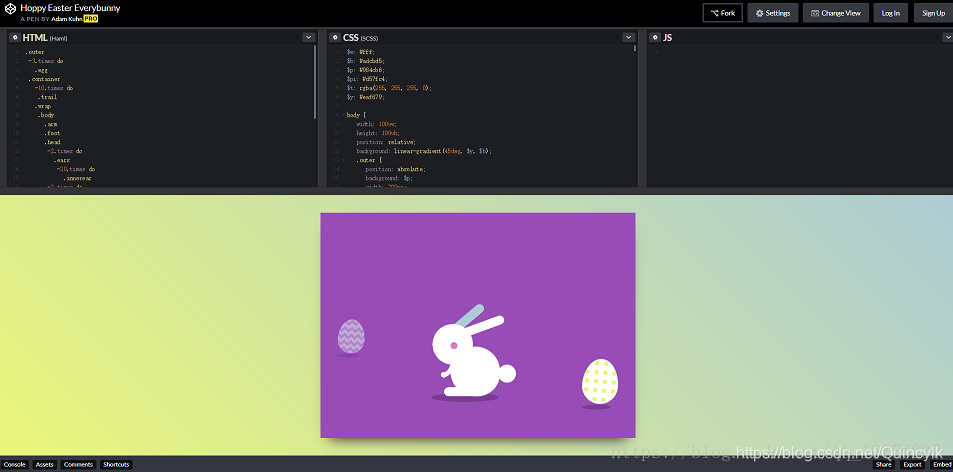Click the 'position: absolute;' line in CSS
The height and width of the screenshot is (472, 953).
click(396, 169)
